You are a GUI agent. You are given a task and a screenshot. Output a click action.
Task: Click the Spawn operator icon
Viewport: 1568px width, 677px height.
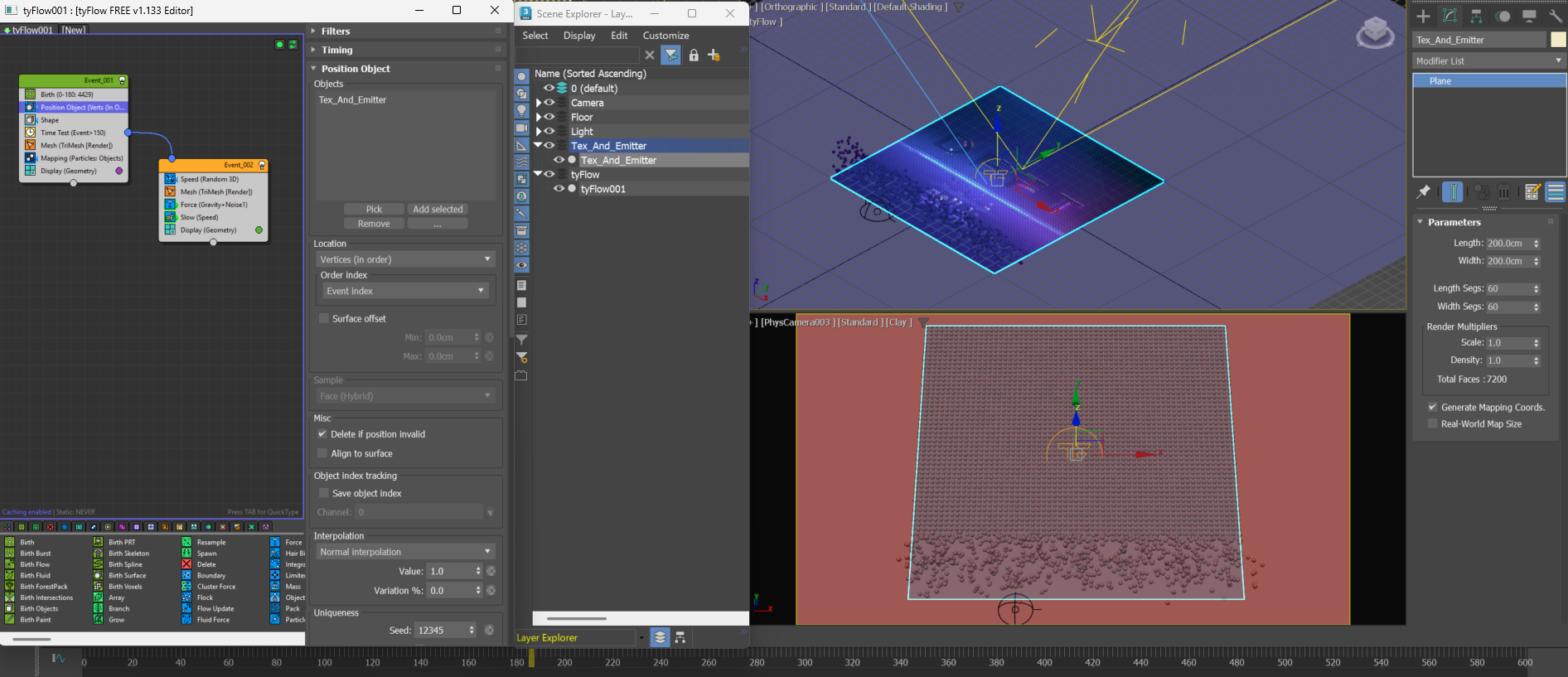coord(187,553)
